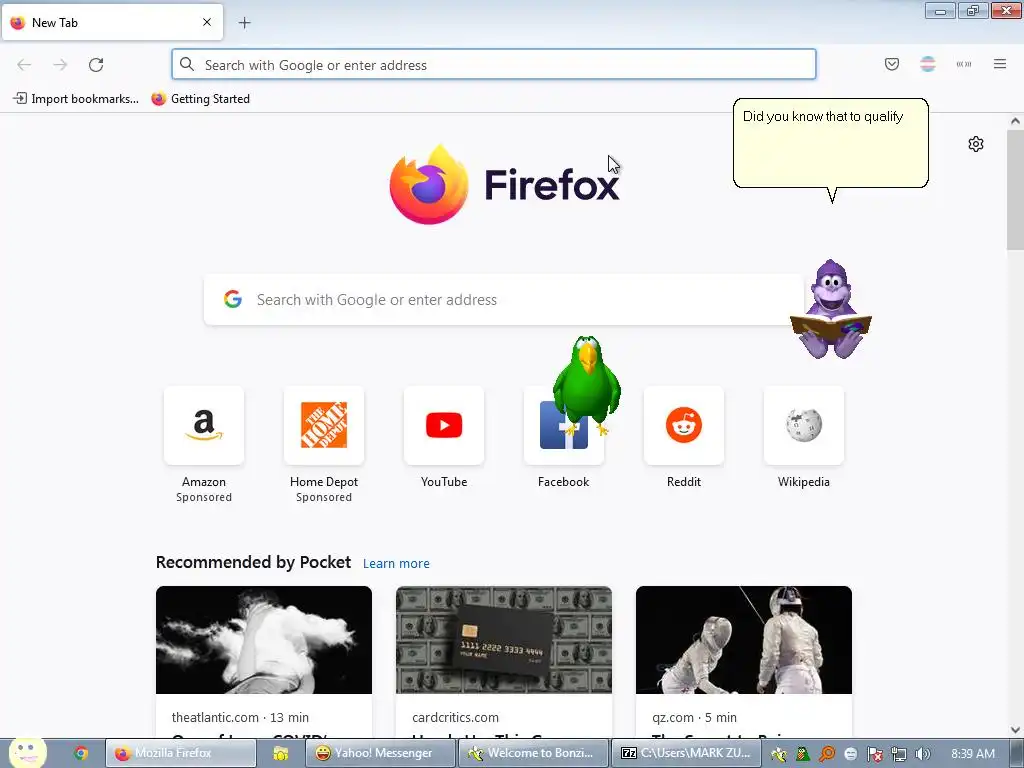This screenshot has width=1024, height=768.
Task: Open the Reddit shortcut tile
Action: (684, 425)
